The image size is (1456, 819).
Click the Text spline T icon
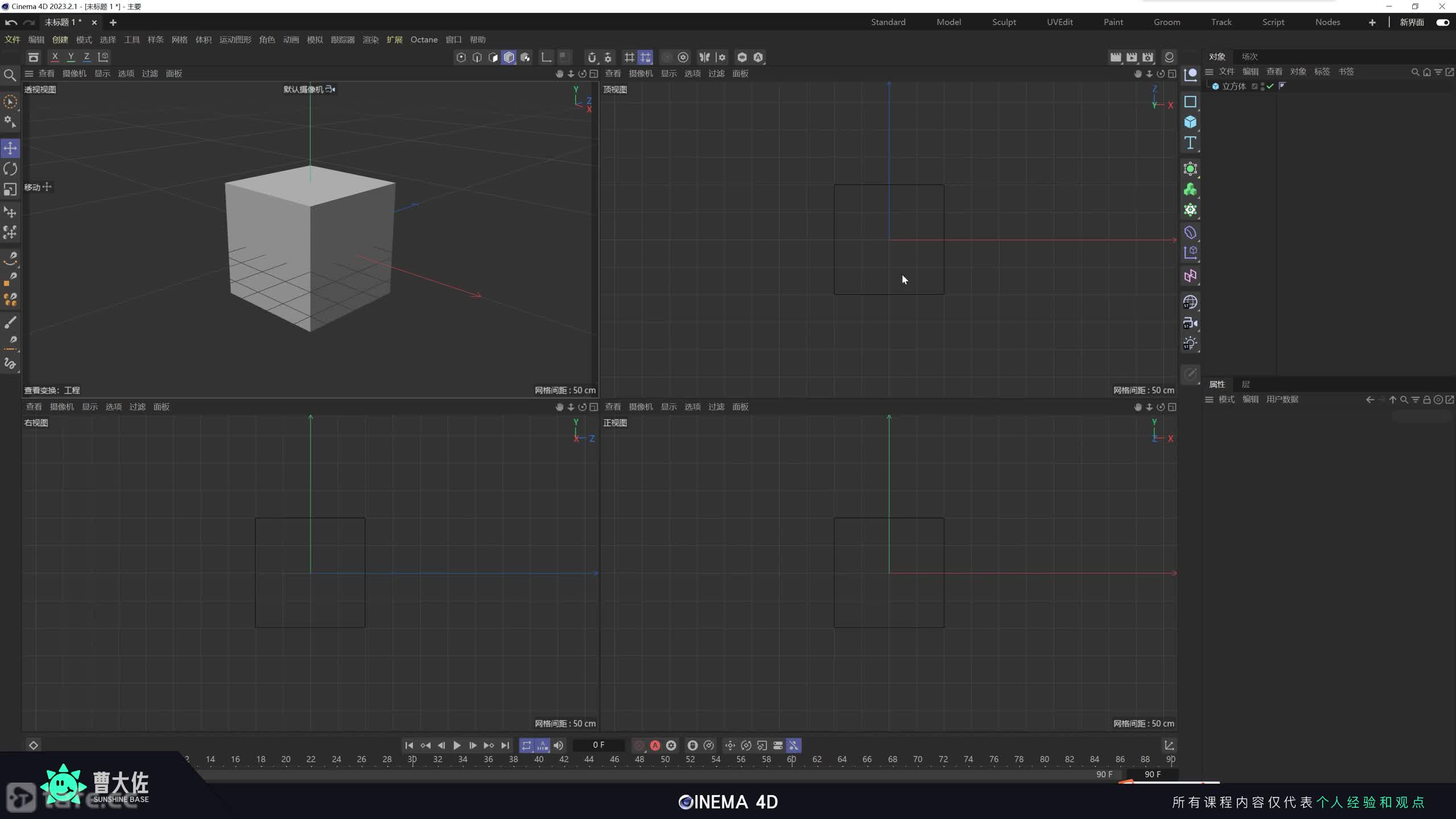(x=1190, y=143)
